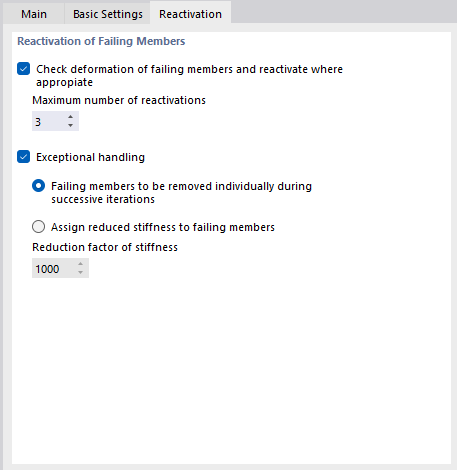Image resolution: width=457 pixels, height=470 pixels.
Task: Click the 'Reduction factor of stiffness' label
Action: pos(105,247)
